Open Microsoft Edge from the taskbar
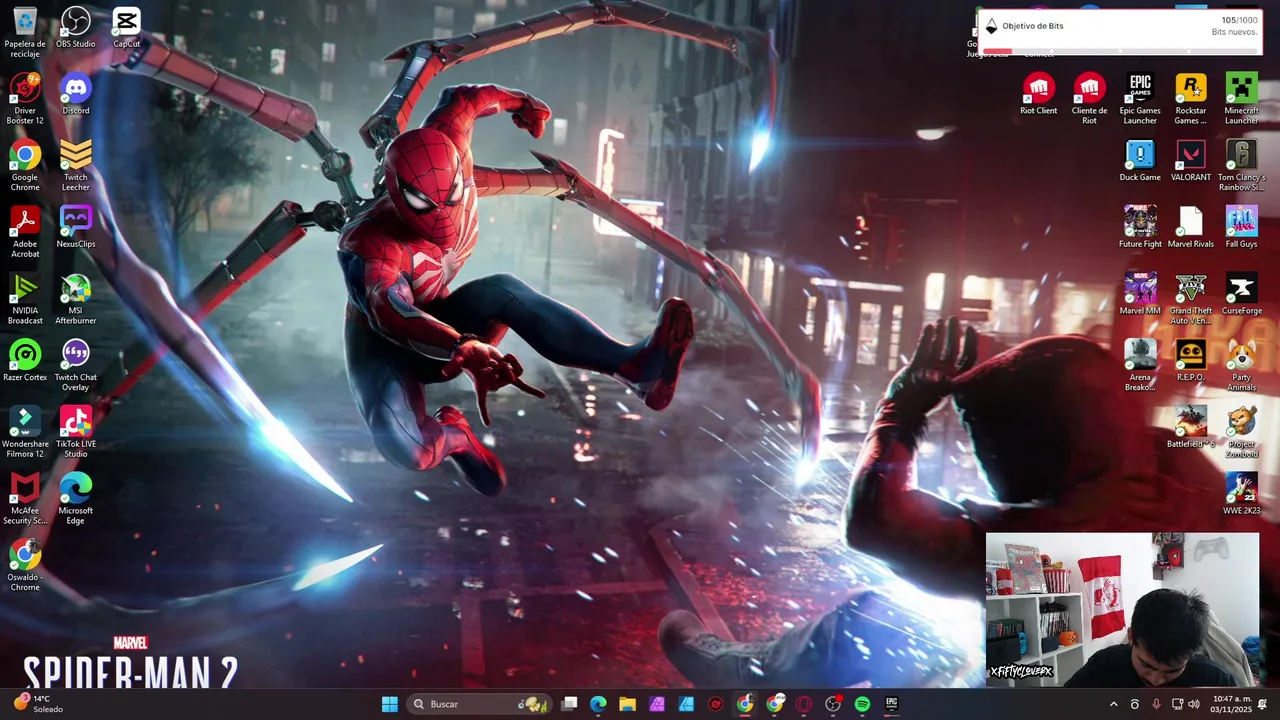 598,704
